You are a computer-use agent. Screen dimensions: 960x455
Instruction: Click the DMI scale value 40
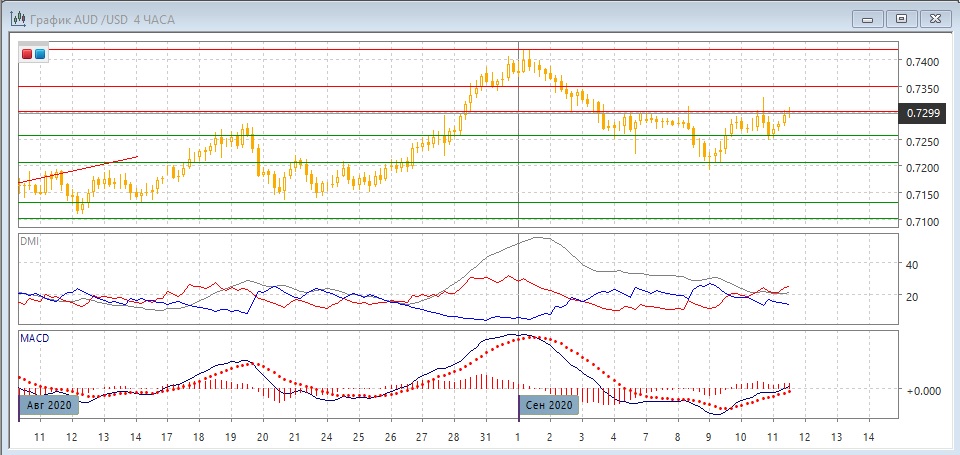tap(912, 265)
